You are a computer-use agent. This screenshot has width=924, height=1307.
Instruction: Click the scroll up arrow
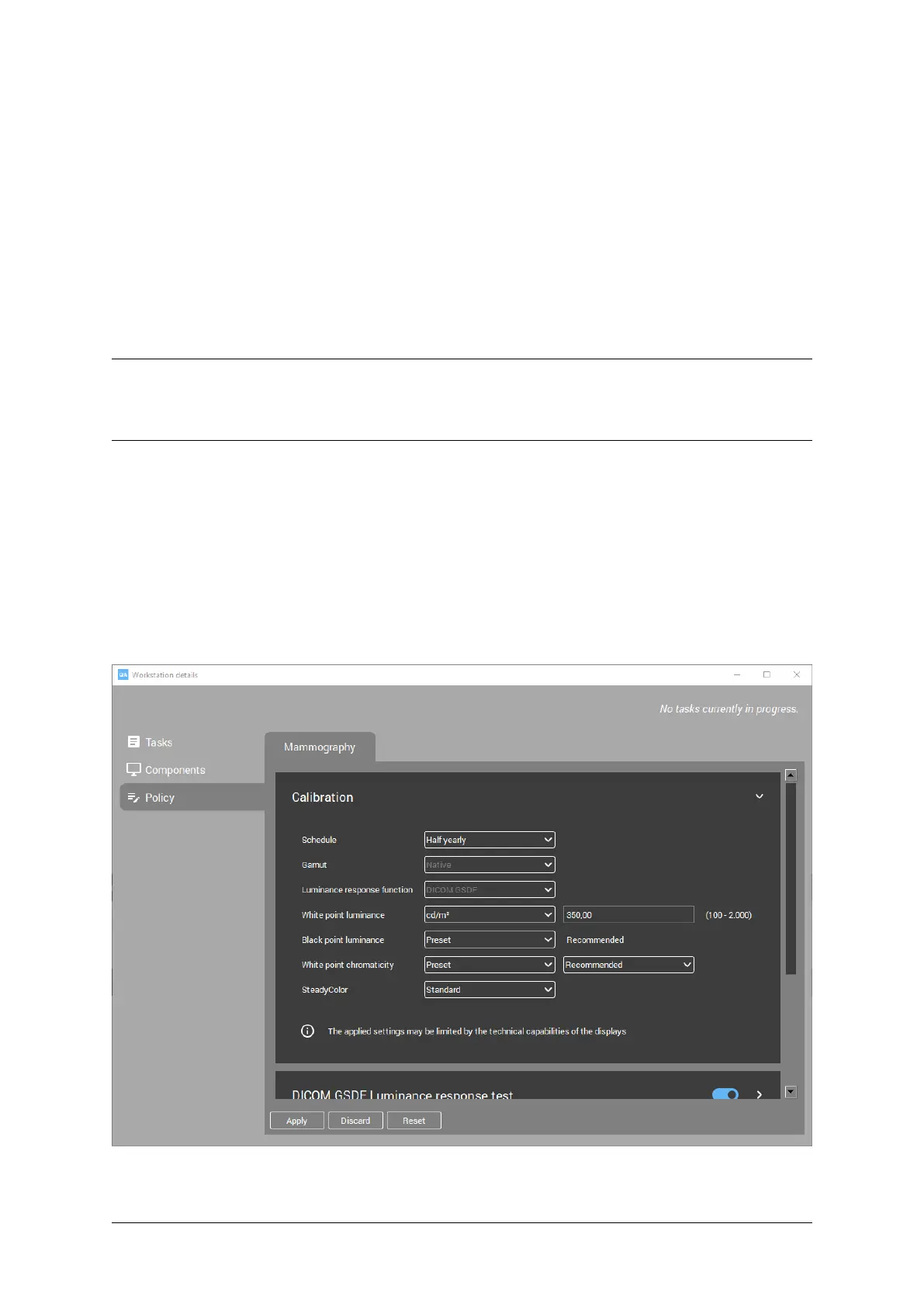click(x=791, y=775)
